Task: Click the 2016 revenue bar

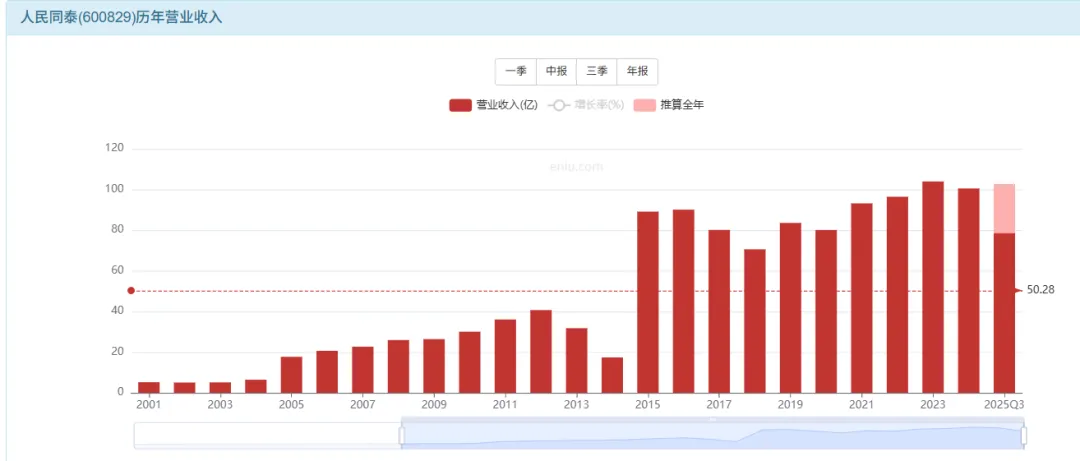Action: tap(683, 301)
